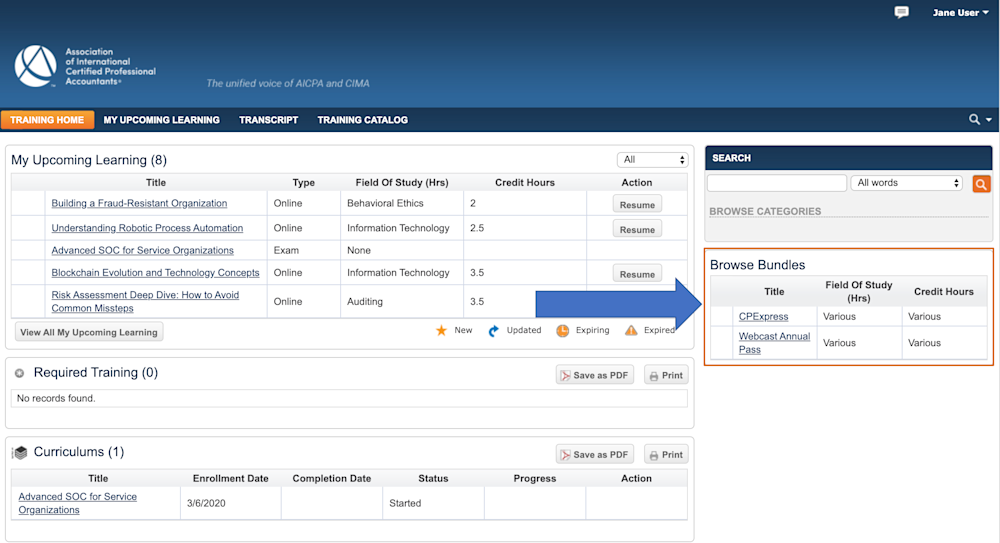The height and width of the screenshot is (543, 1000).
Task: Click the Enrollment Date column header
Action: point(231,479)
